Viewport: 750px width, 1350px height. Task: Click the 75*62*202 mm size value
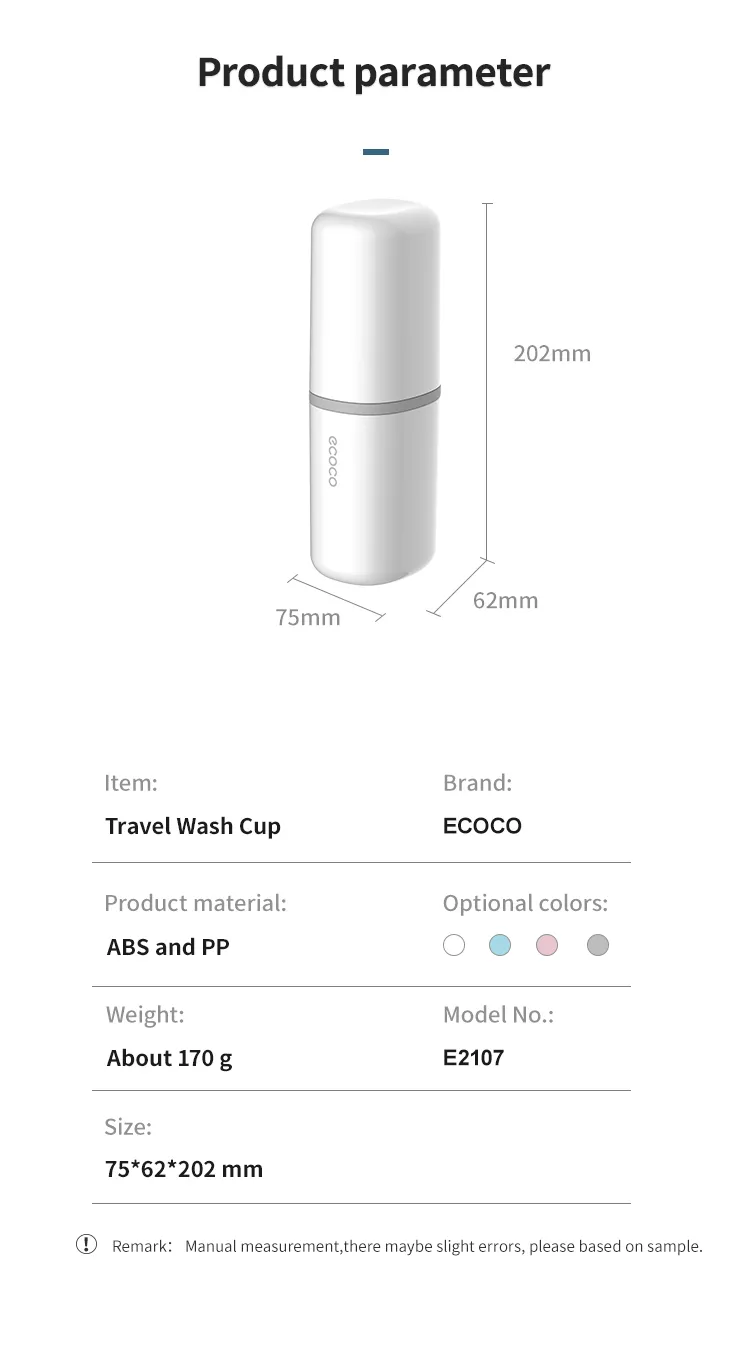click(184, 1169)
